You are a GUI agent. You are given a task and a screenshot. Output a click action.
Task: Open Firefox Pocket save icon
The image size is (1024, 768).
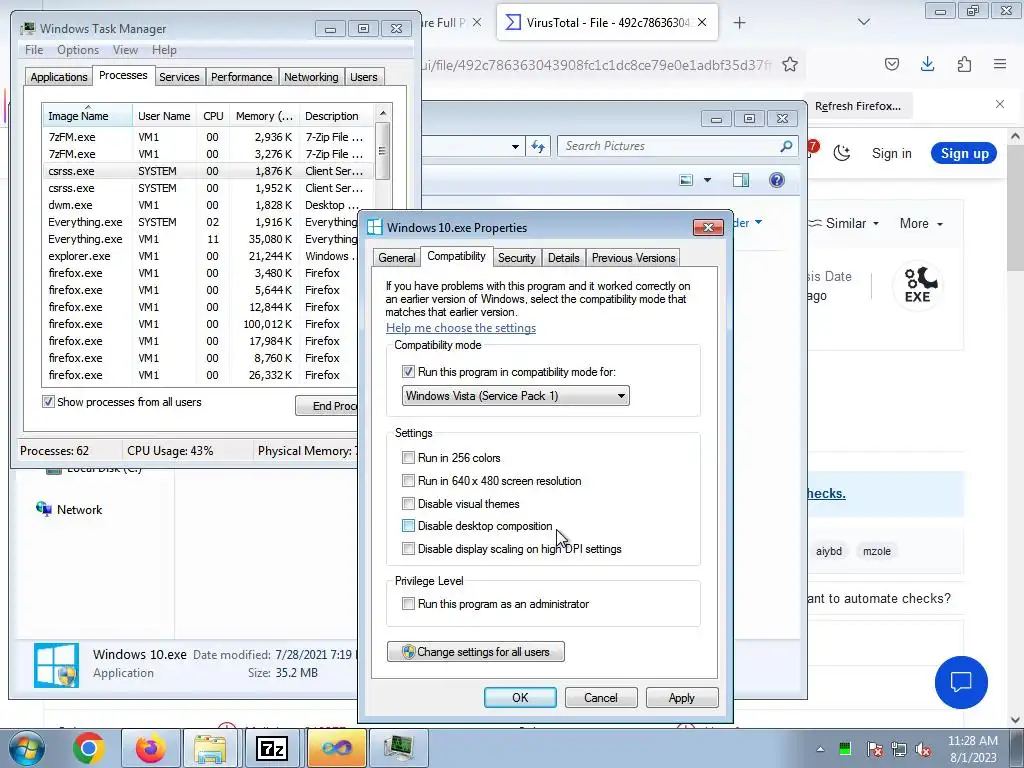coord(891,64)
